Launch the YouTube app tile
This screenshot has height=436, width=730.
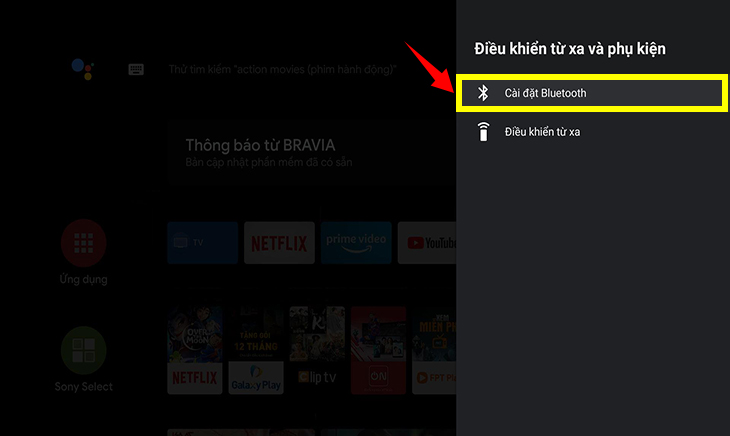click(427, 243)
